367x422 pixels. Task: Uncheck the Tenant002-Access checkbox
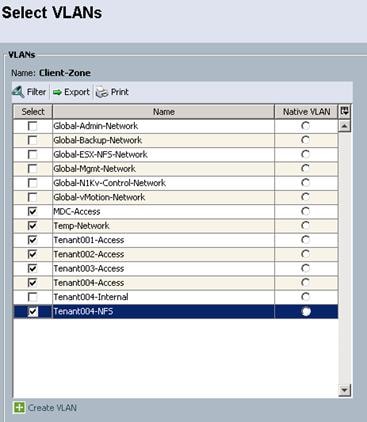tap(33, 254)
